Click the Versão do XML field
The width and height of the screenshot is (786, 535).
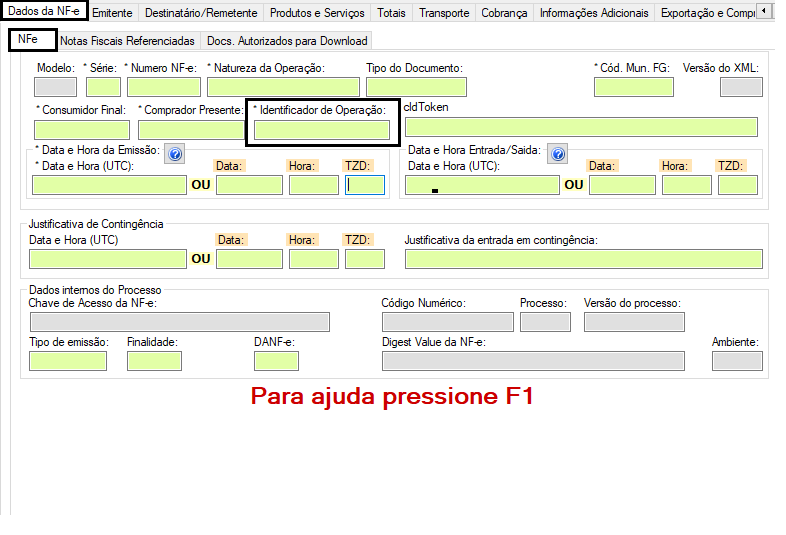pos(741,87)
